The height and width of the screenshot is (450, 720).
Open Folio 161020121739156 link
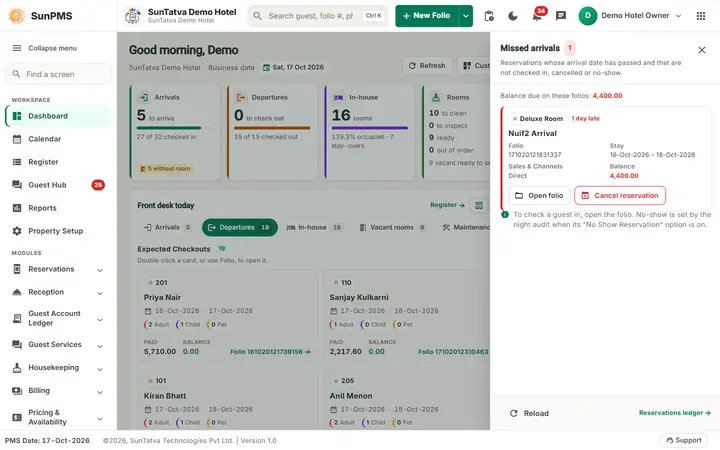(270, 352)
